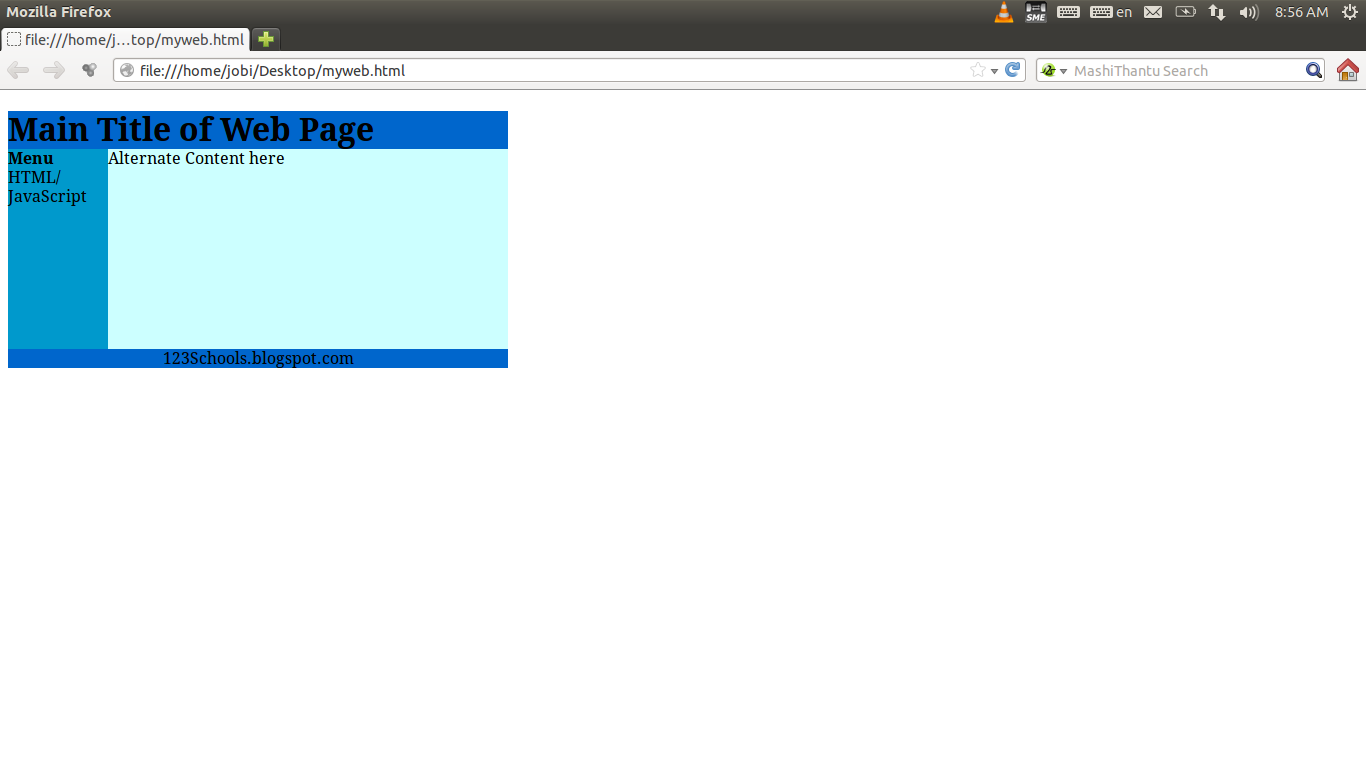Click the VLC tray icon
This screenshot has width=1366, height=768.
click(1003, 12)
